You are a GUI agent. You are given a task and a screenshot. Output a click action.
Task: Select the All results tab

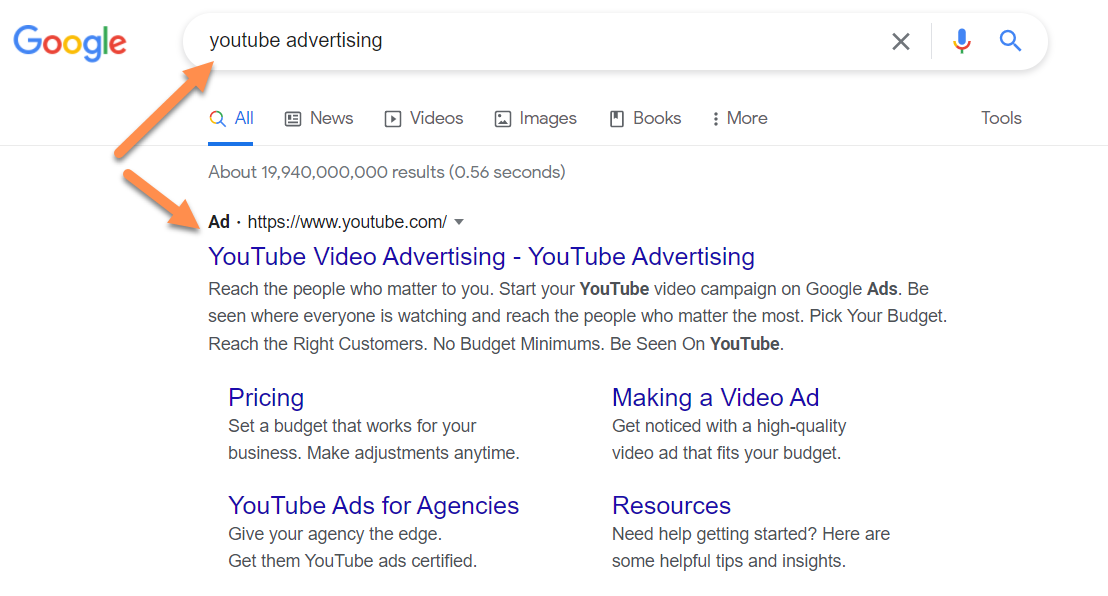(231, 119)
